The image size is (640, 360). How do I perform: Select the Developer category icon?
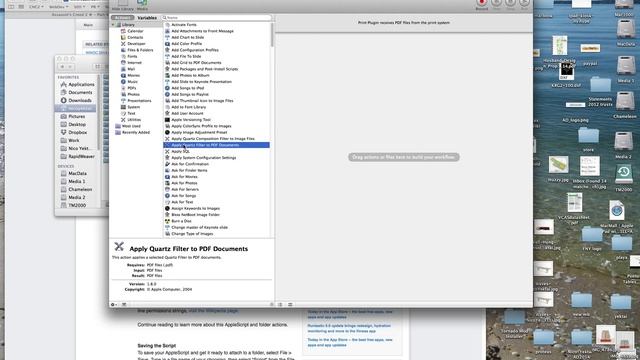123,44
